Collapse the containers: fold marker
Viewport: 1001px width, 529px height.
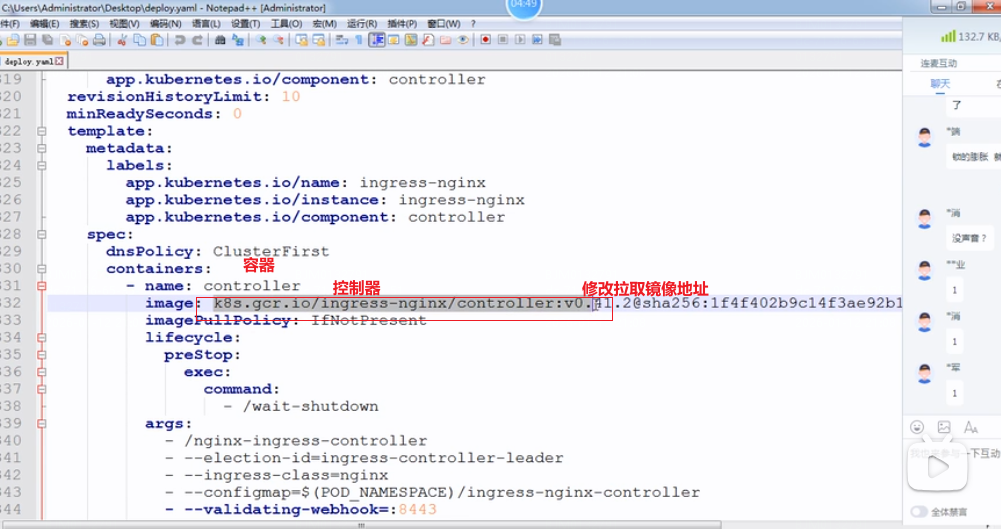point(41,269)
